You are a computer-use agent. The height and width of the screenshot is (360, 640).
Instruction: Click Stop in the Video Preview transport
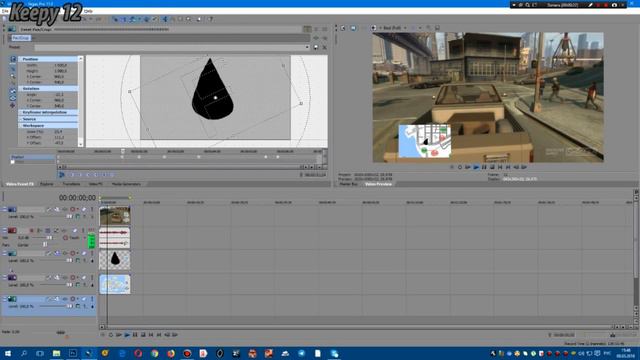(492, 167)
